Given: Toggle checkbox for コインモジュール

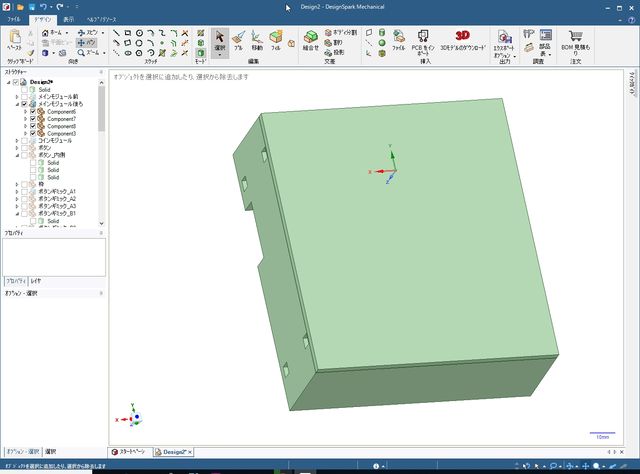Looking at the screenshot, I should click(x=24, y=141).
